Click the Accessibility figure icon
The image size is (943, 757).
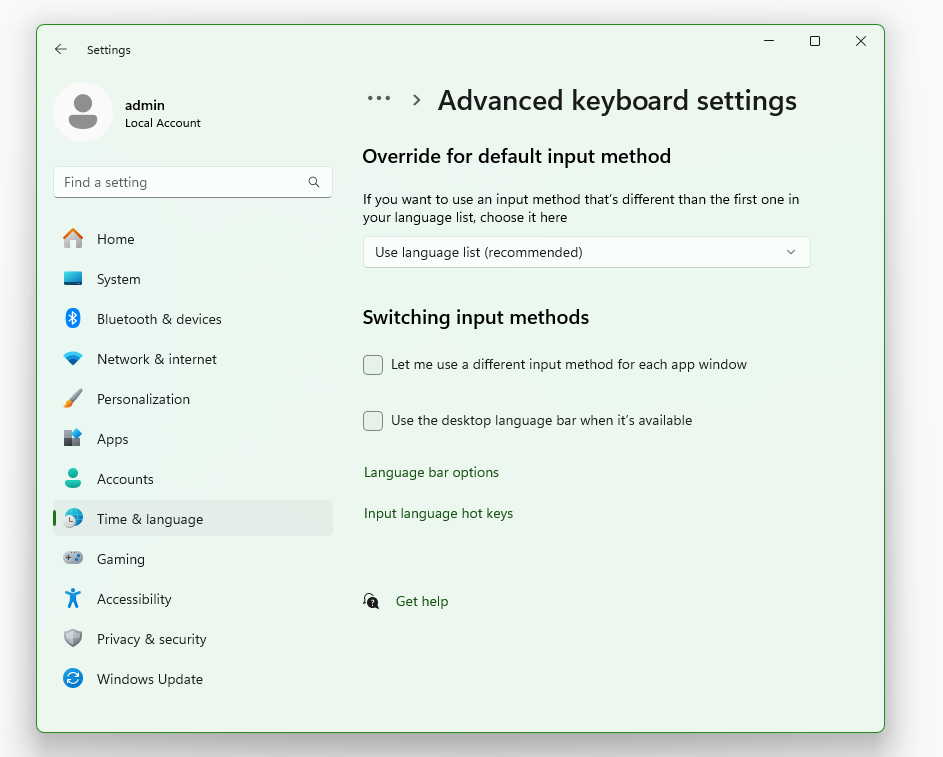click(x=73, y=598)
